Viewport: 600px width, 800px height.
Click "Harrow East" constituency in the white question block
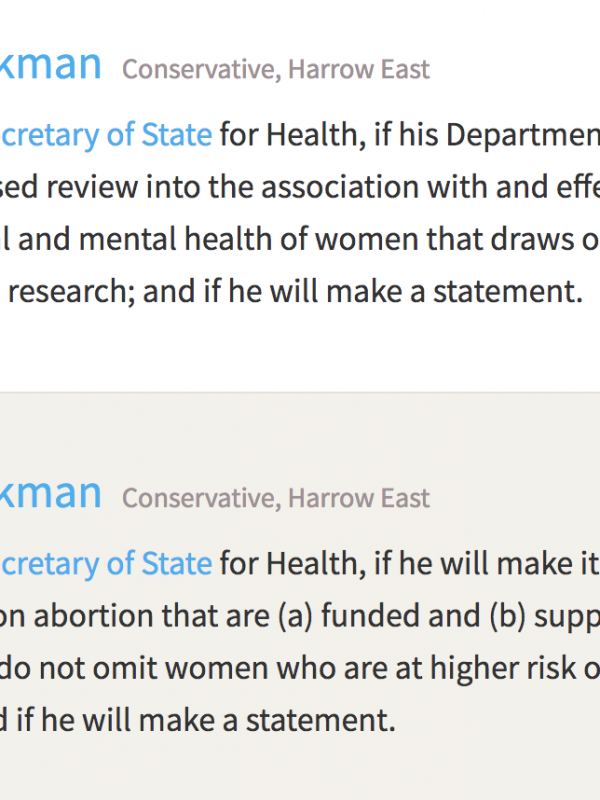[x=359, y=69]
